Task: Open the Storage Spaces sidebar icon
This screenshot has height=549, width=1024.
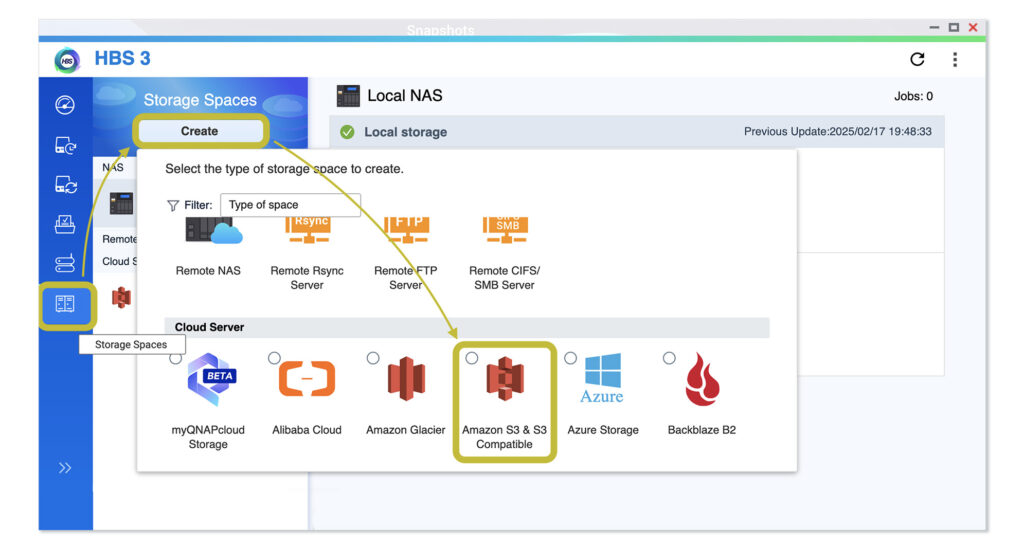Action: coord(66,304)
